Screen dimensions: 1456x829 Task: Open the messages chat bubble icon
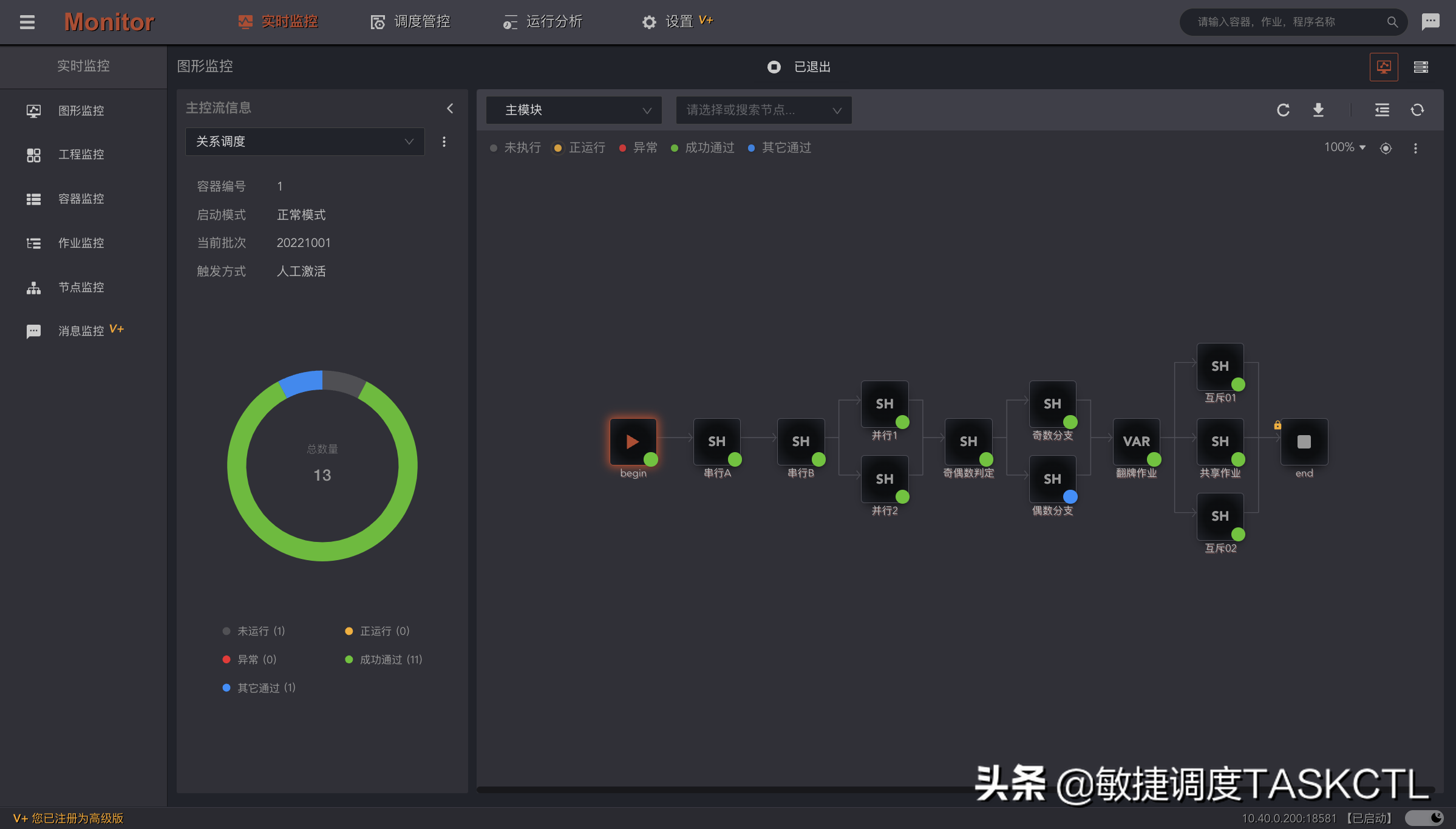click(x=1430, y=22)
